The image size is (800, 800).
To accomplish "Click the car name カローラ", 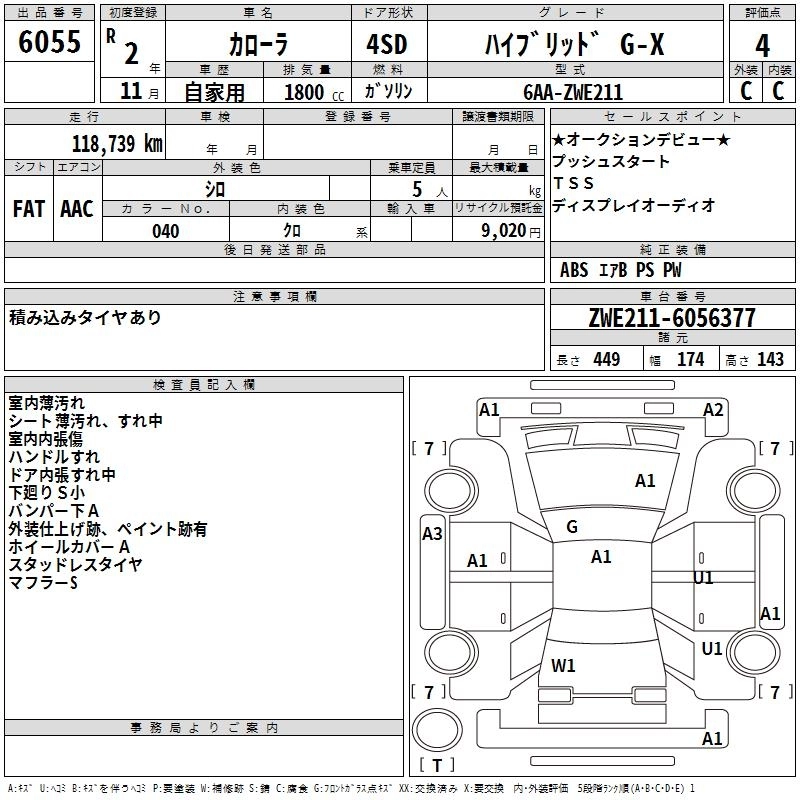I will (x=257, y=45).
